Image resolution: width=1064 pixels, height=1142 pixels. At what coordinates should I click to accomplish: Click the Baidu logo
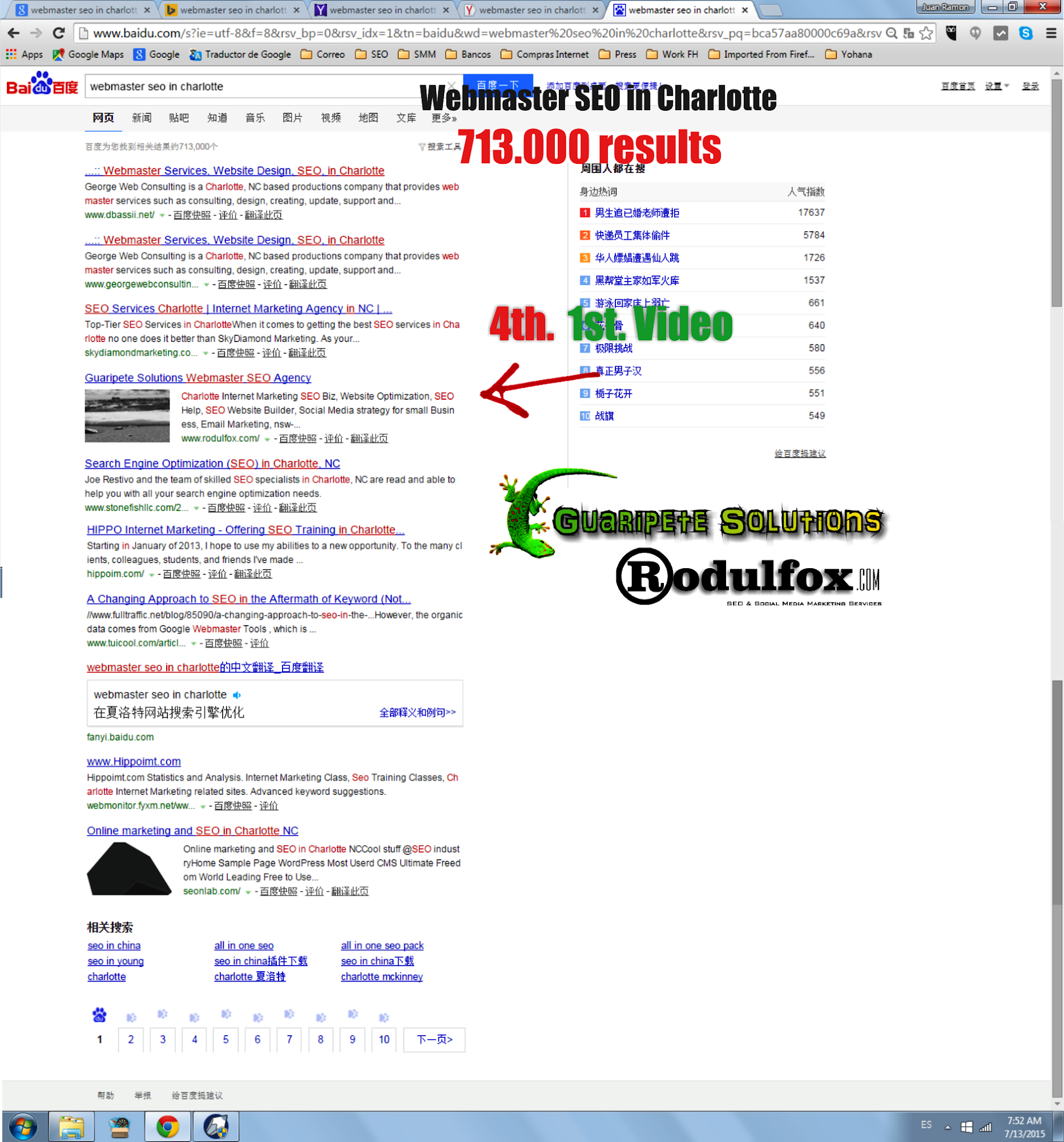[42, 85]
